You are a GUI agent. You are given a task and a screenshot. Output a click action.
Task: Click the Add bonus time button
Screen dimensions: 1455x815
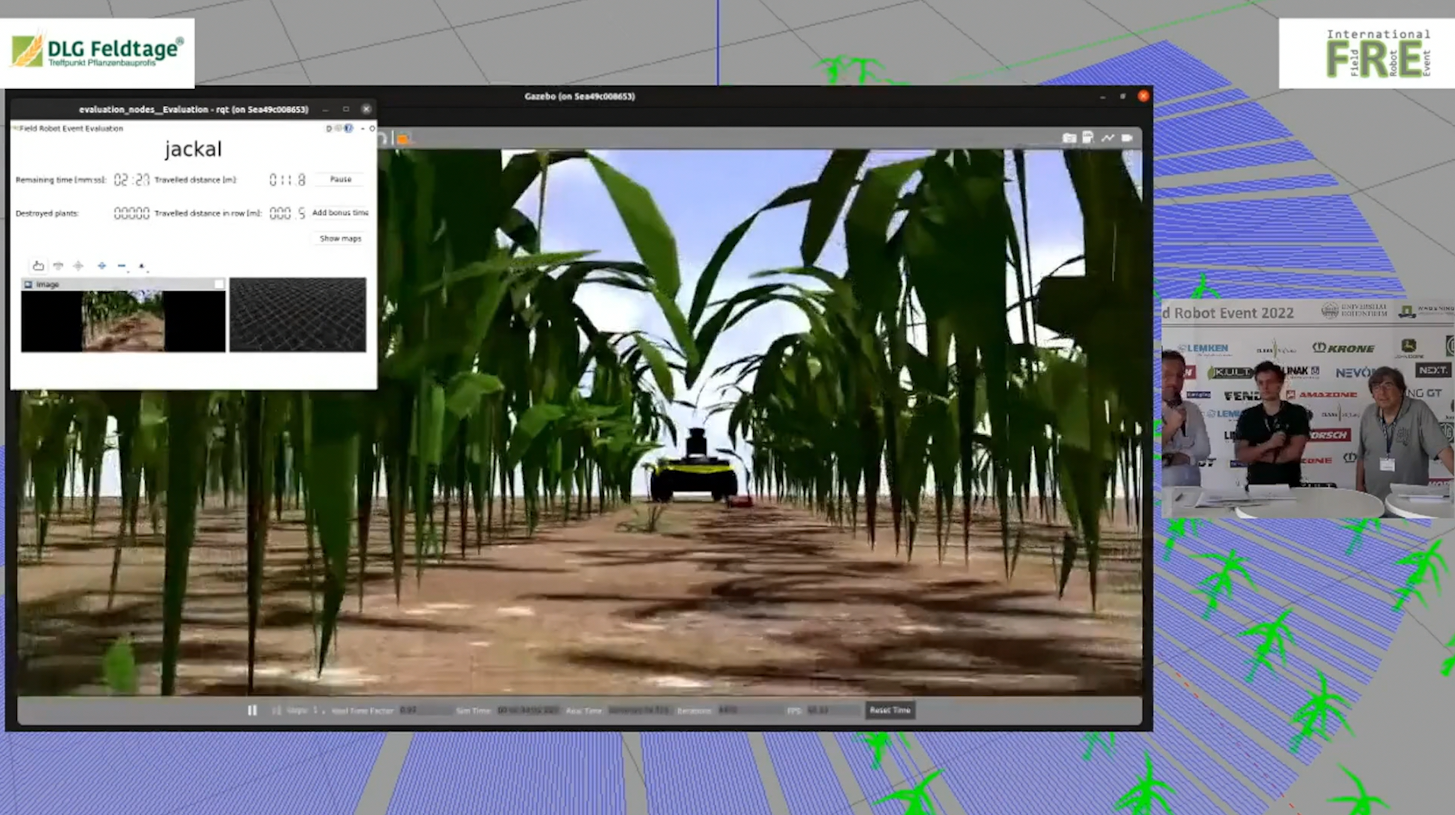pyautogui.click(x=340, y=213)
